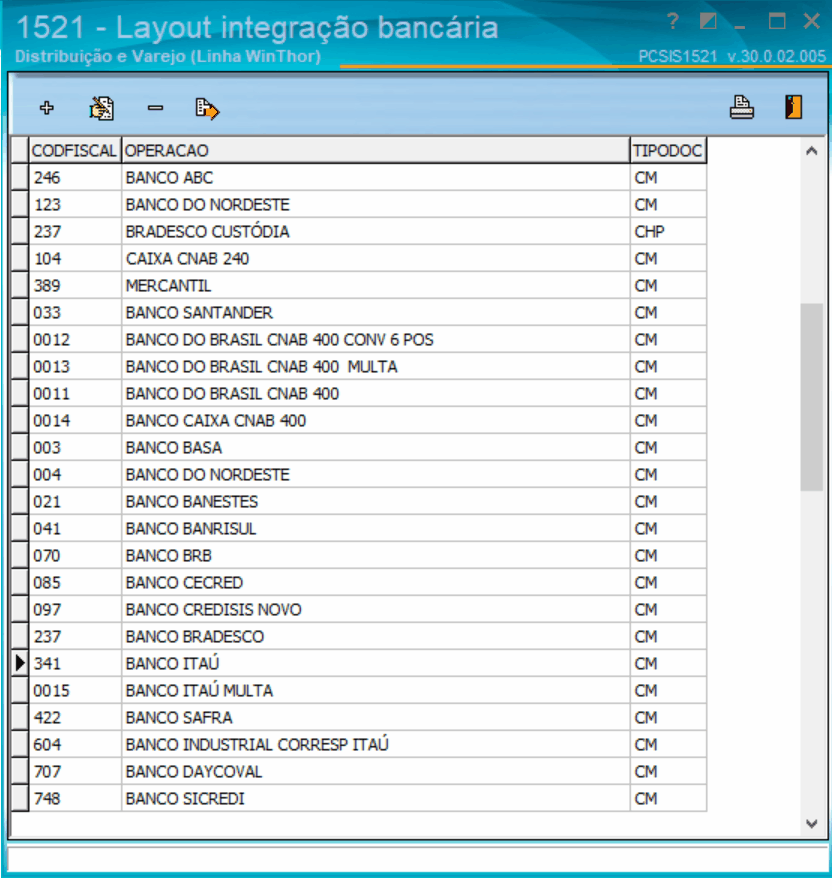832x890 pixels.
Task: Select the BANCO SAFRA row
Action: [x=359, y=717]
